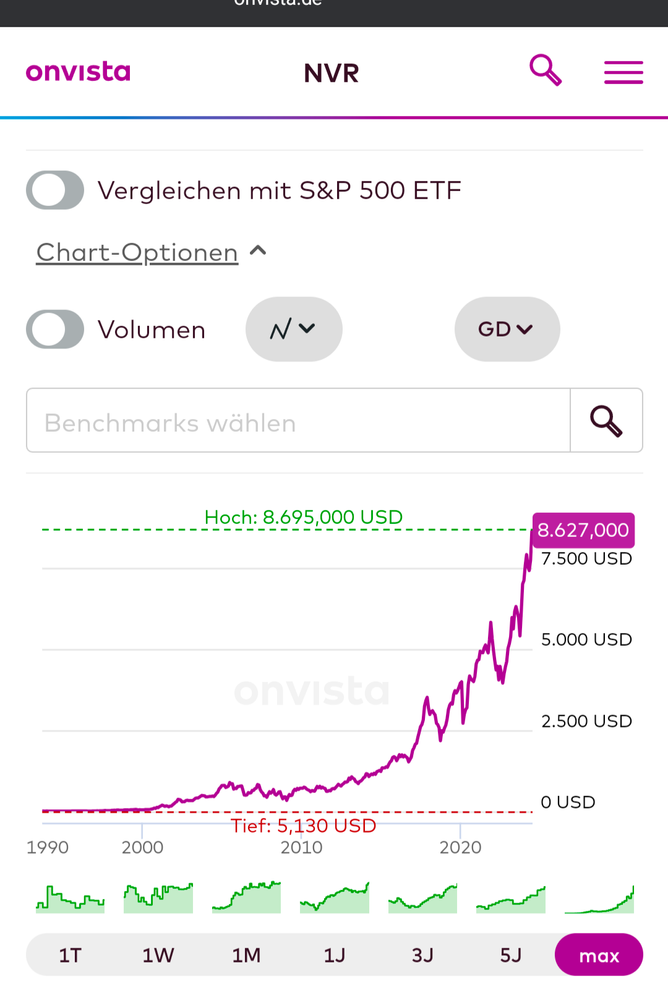Image resolution: width=668 pixels, height=999 pixels.
Task: Switch to 1M time range
Action: pos(246,955)
